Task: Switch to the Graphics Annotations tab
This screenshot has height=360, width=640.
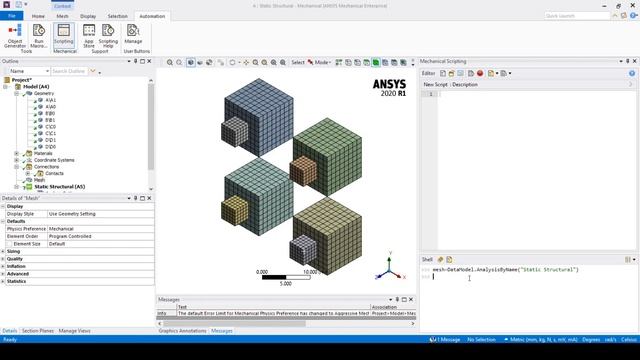Action: 182,331
